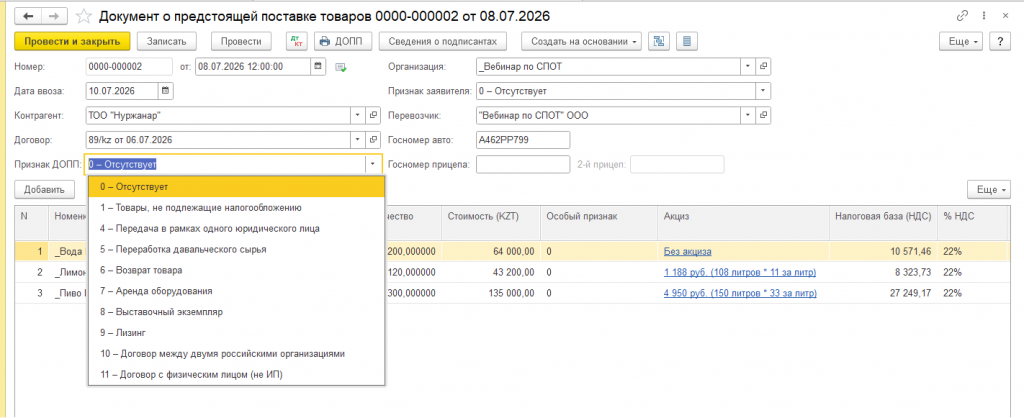Click the Стоимость (KZT) column header
The width and height of the screenshot is (1024, 418).
[491, 221]
